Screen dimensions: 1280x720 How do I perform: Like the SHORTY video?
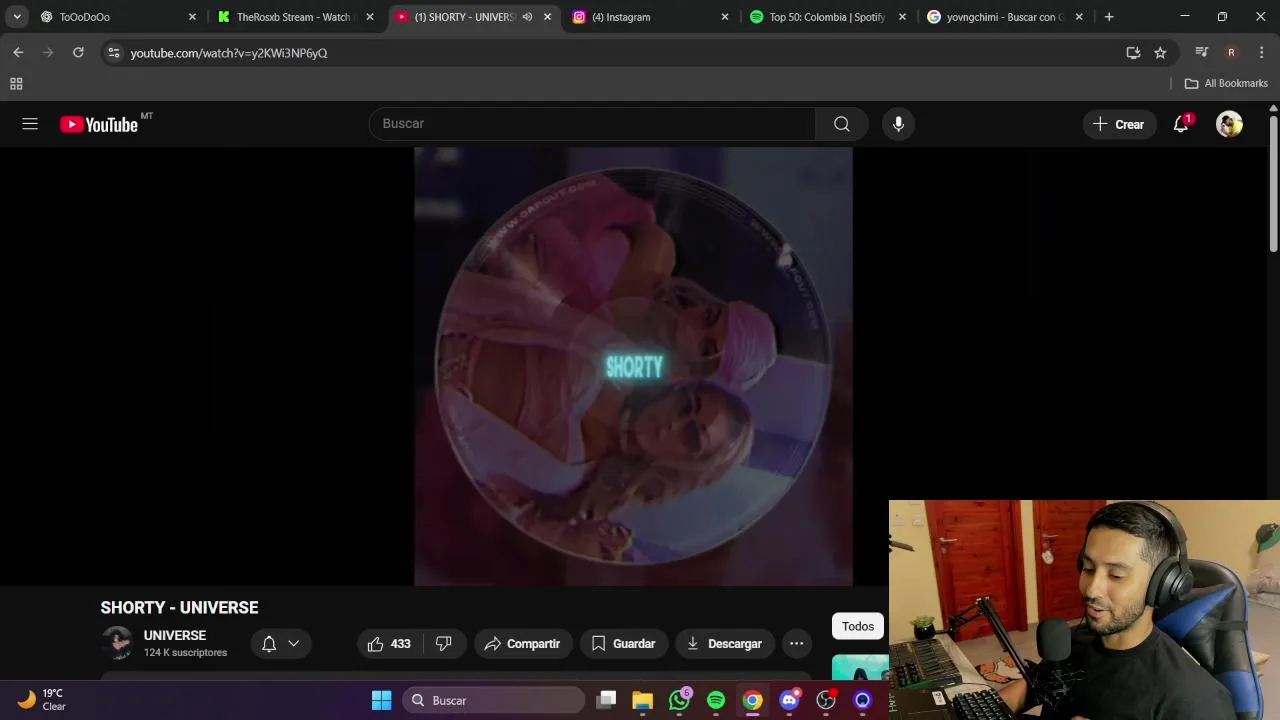[389, 644]
